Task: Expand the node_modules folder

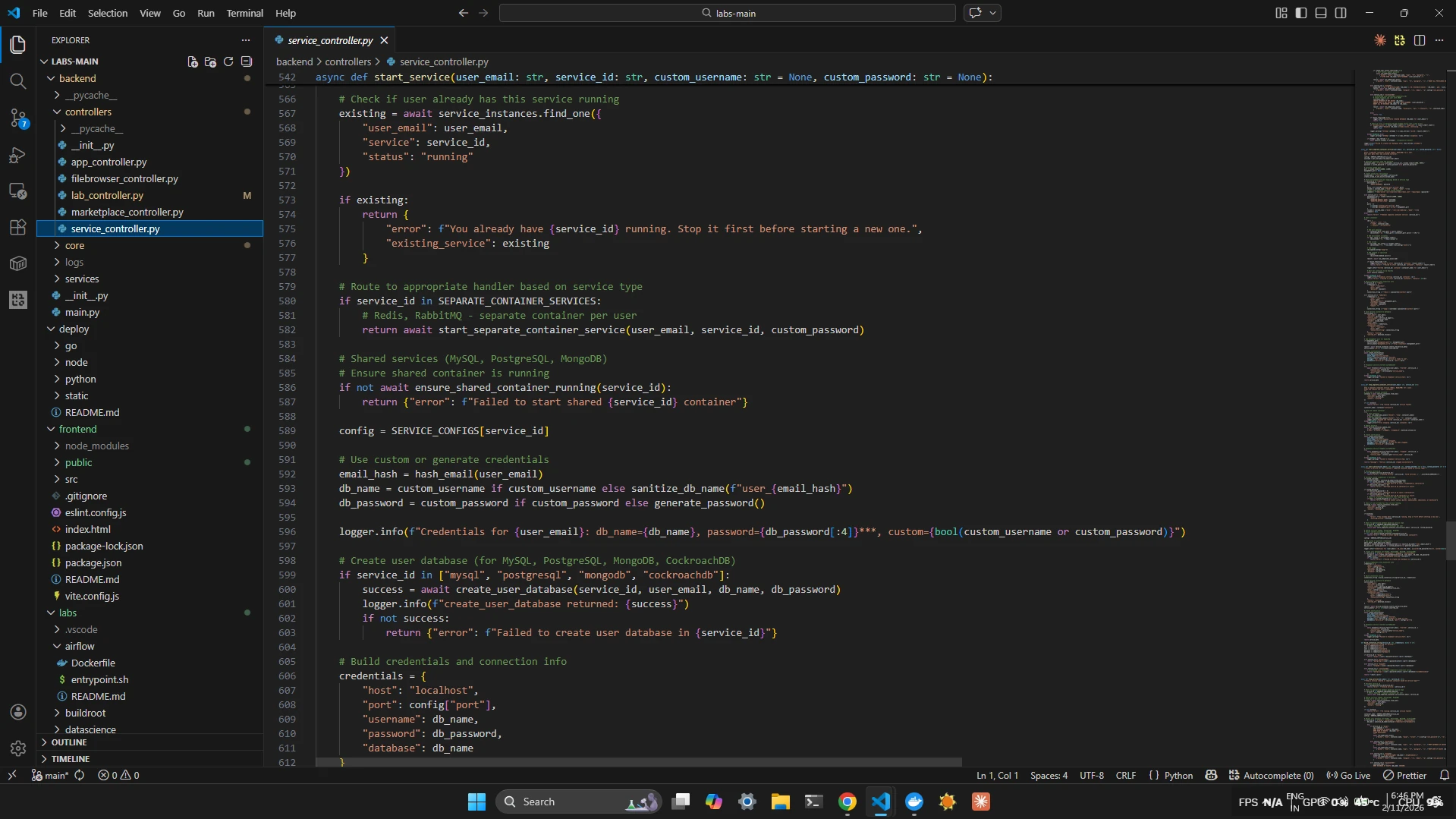Action: pyautogui.click(x=98, y=446)
